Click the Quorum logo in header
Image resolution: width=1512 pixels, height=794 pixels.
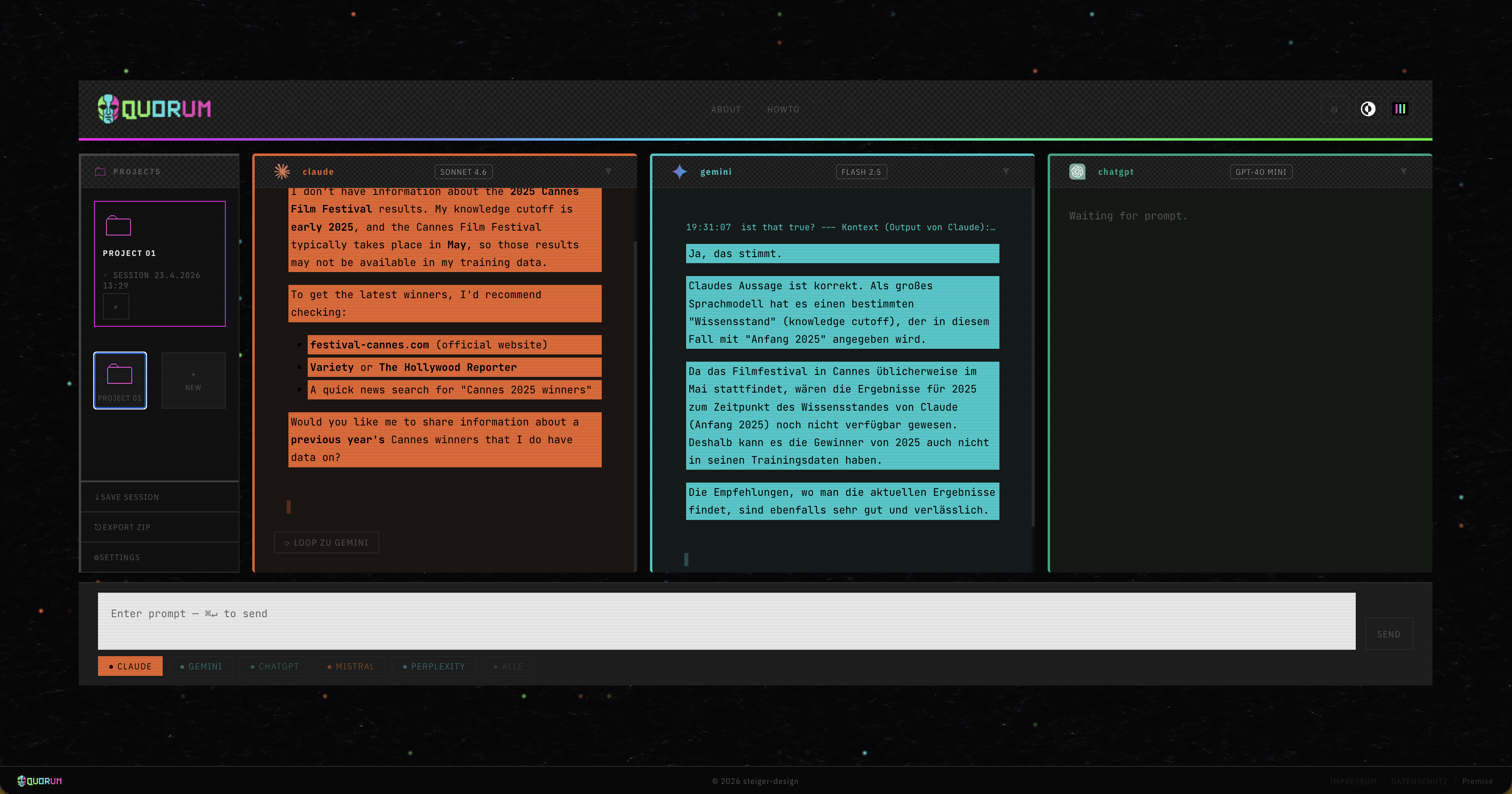pyautogui.click(x=154, y=108)
